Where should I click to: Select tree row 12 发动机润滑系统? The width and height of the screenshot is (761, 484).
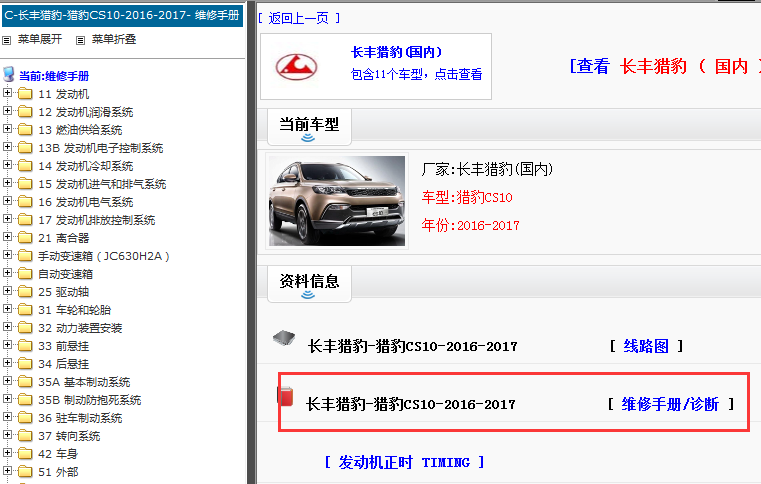pos(85,112)
